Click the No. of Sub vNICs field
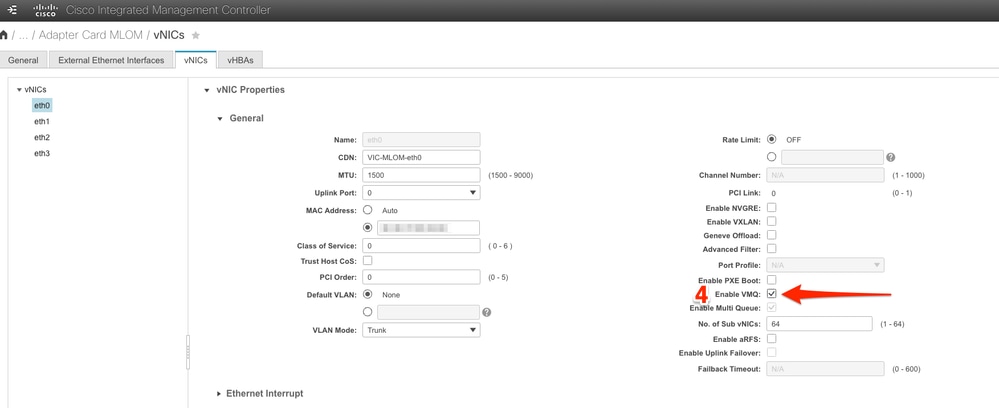 (819, 324)
